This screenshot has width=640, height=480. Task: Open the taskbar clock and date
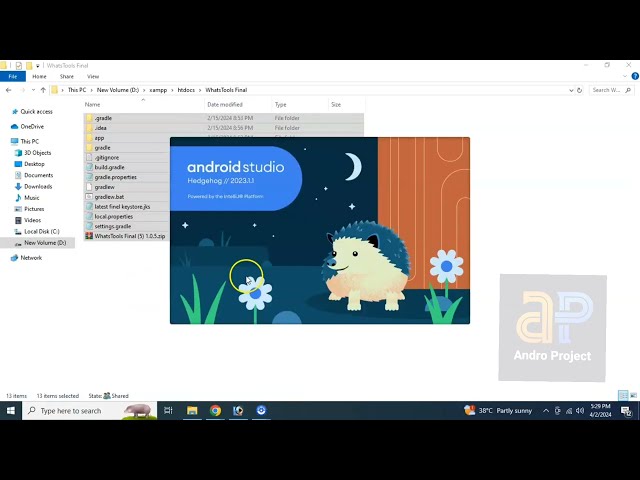[x=600, y=411]
